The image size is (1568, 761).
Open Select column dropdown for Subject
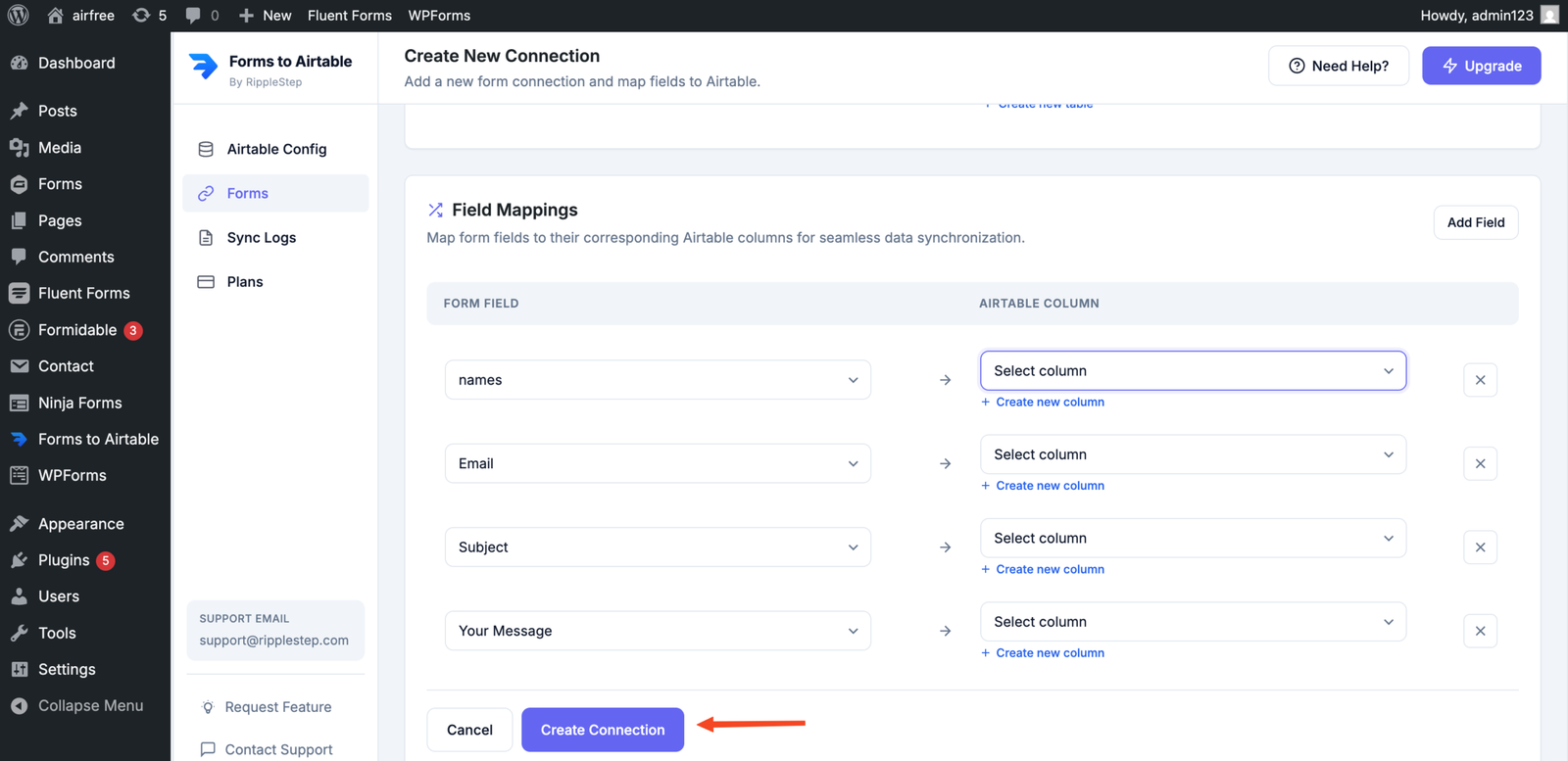coord(1194,538)
